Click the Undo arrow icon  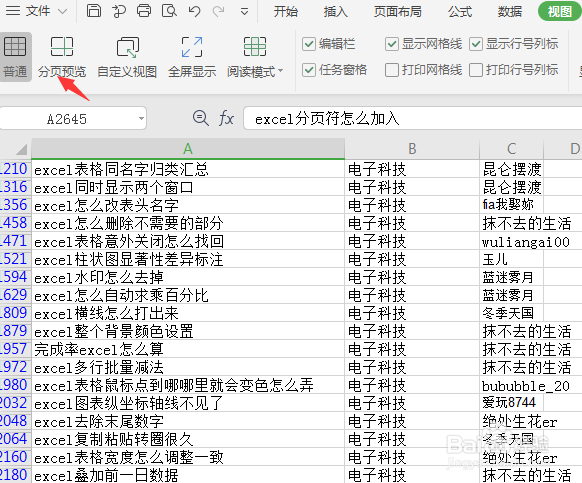(x=194, y=11)
